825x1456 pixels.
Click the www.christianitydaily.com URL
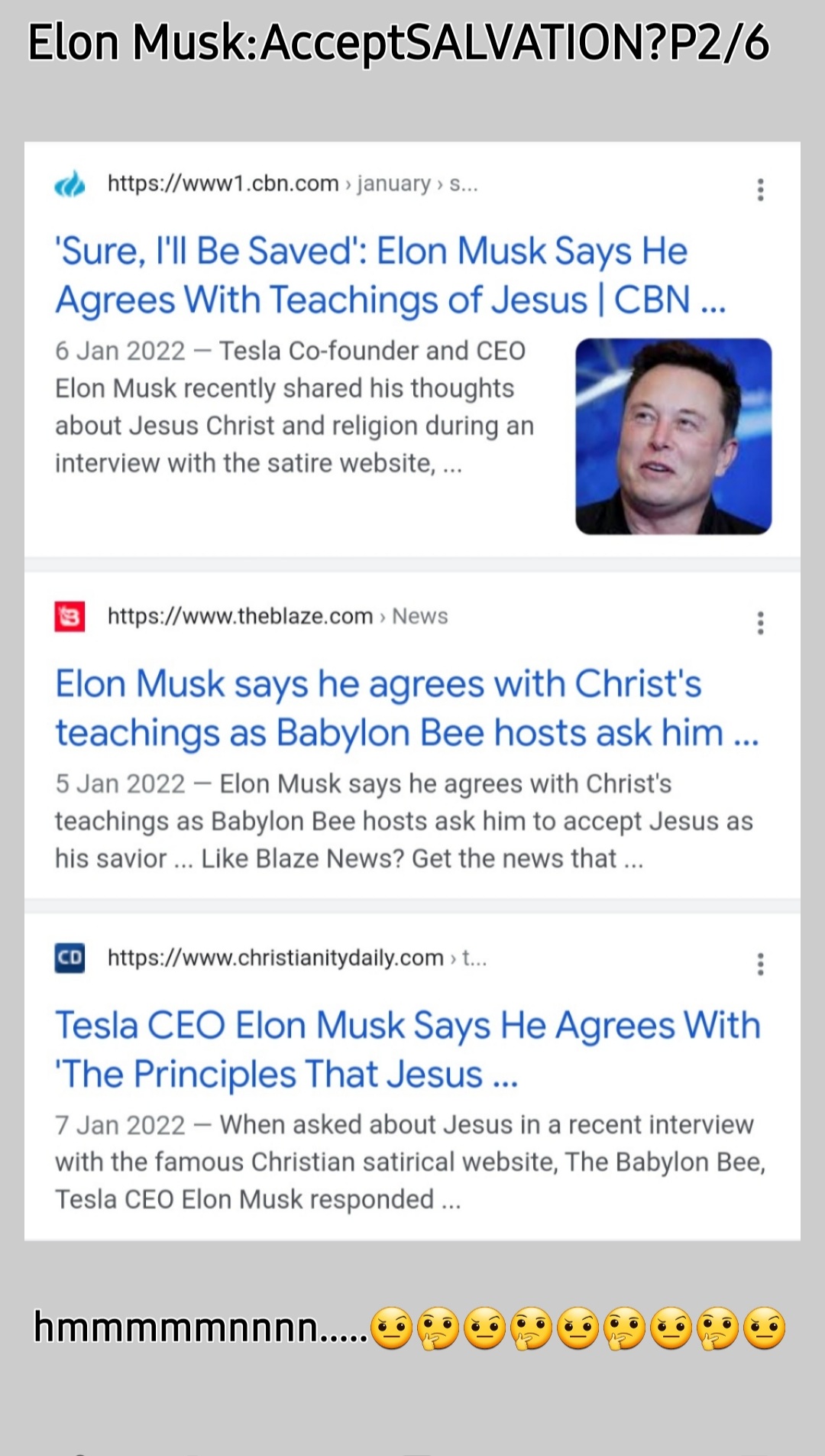tap(275, 958)
